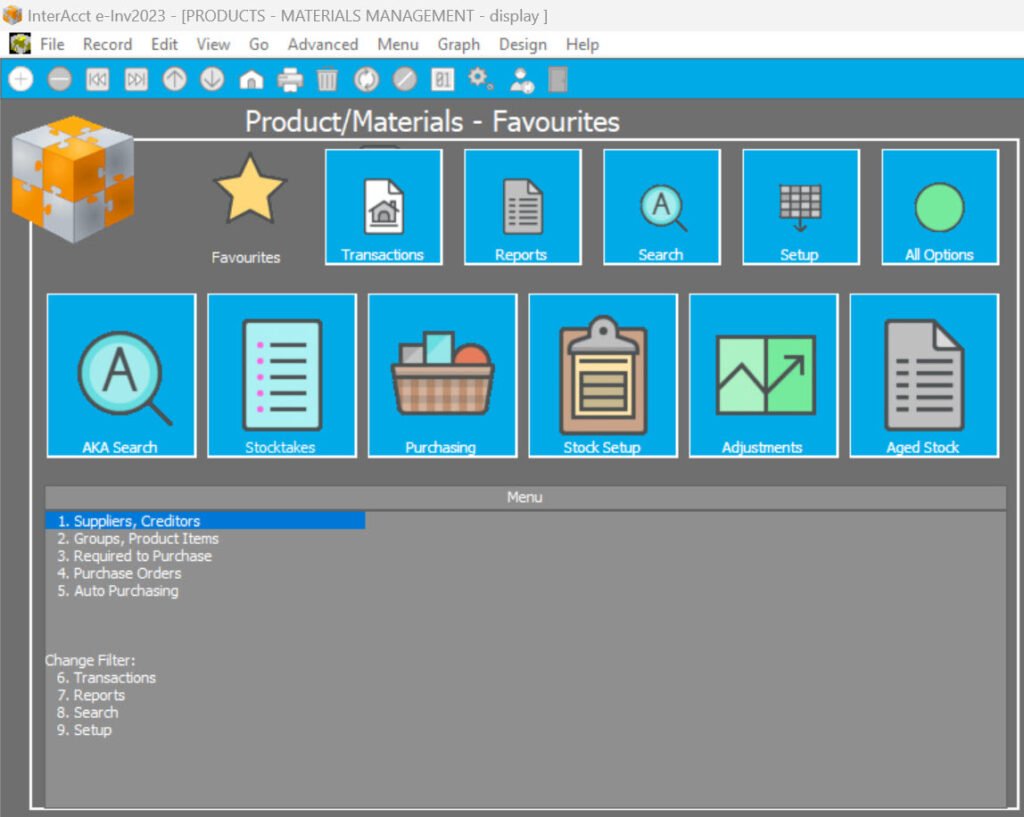Open the Aged Stock document tile
Viewport: 1024px width, 817px height.
coord(924,376)
